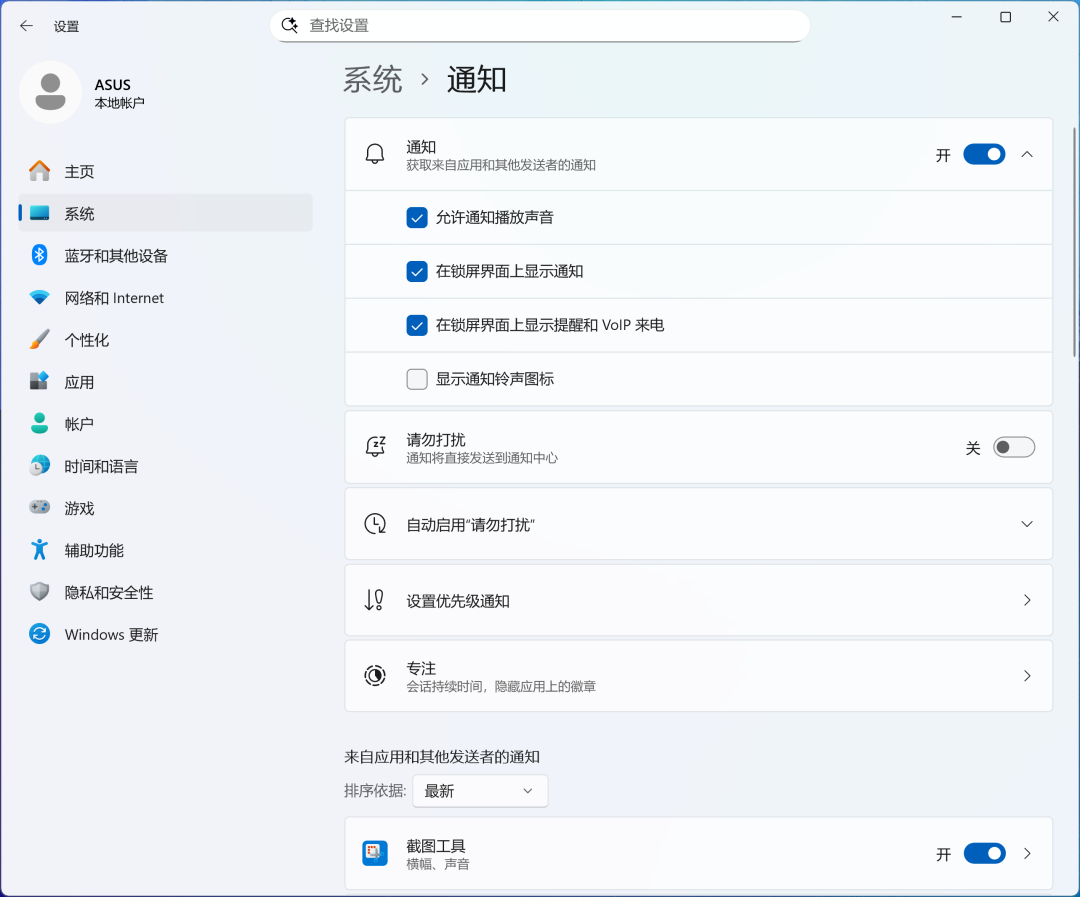Image resolution: width=1080 pixels, height=897 pixels.
Task: Click the 游戏 gamepad icon
Action: pos(39,508)
